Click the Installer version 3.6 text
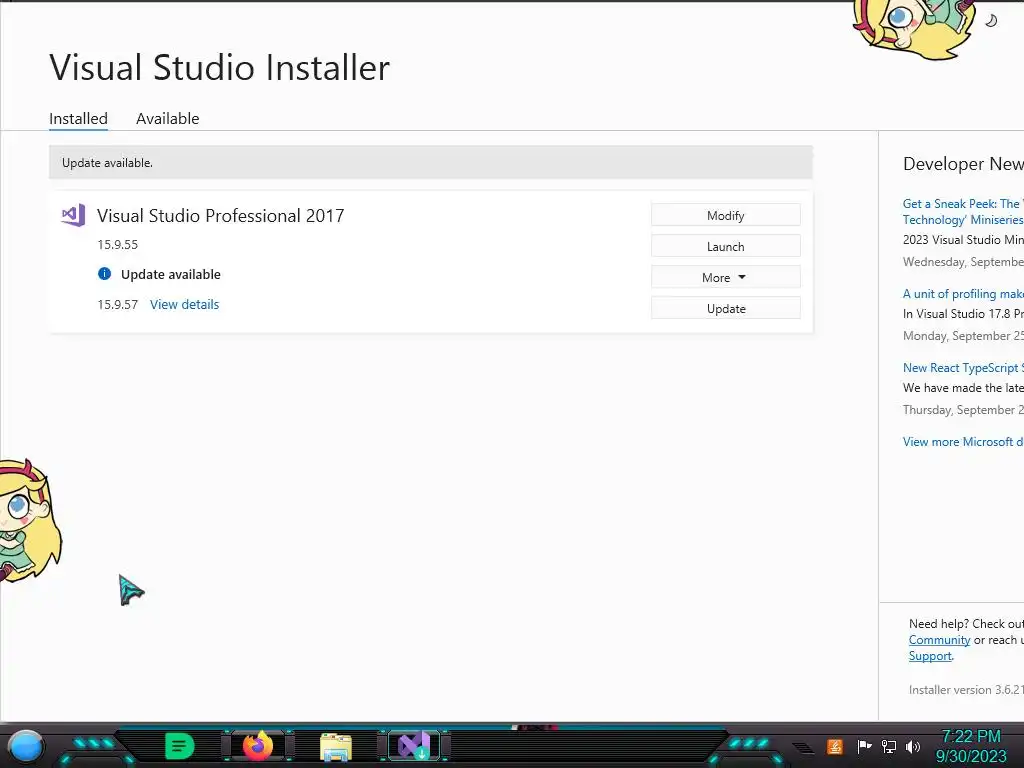This screenshot has width=1024, height=768. pos(966,690)
